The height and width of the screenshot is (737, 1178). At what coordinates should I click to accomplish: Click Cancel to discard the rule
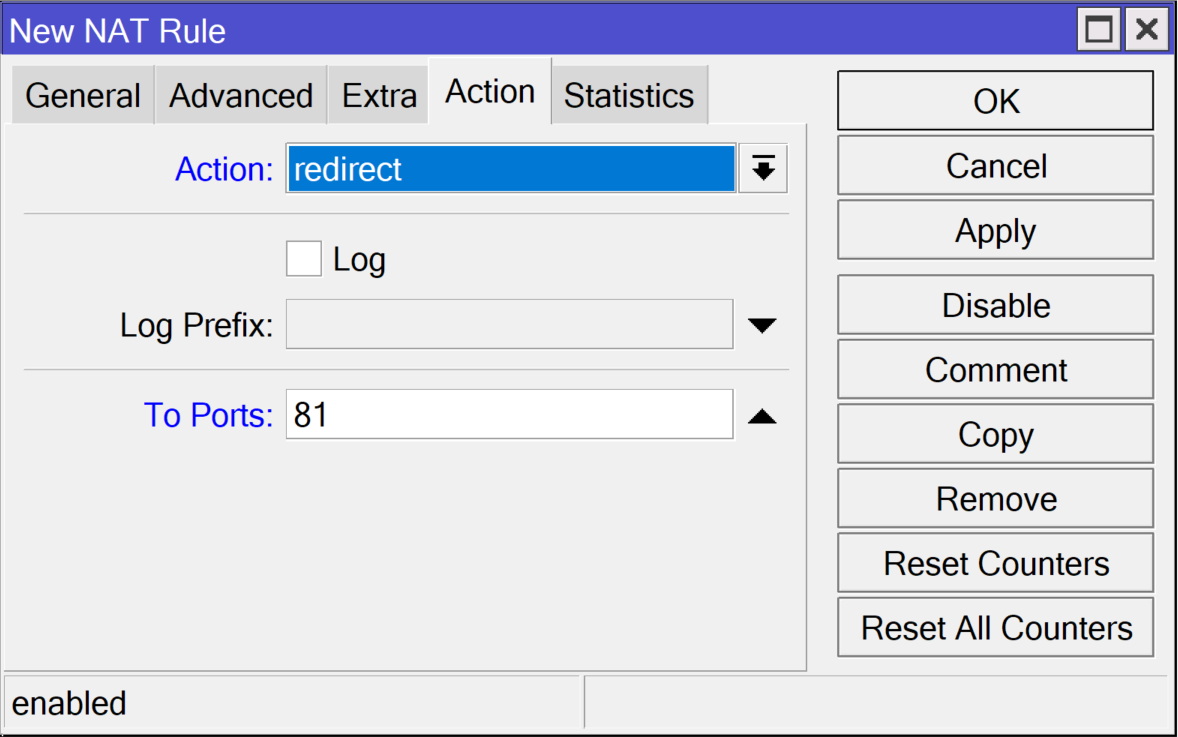tap(995, 166)
